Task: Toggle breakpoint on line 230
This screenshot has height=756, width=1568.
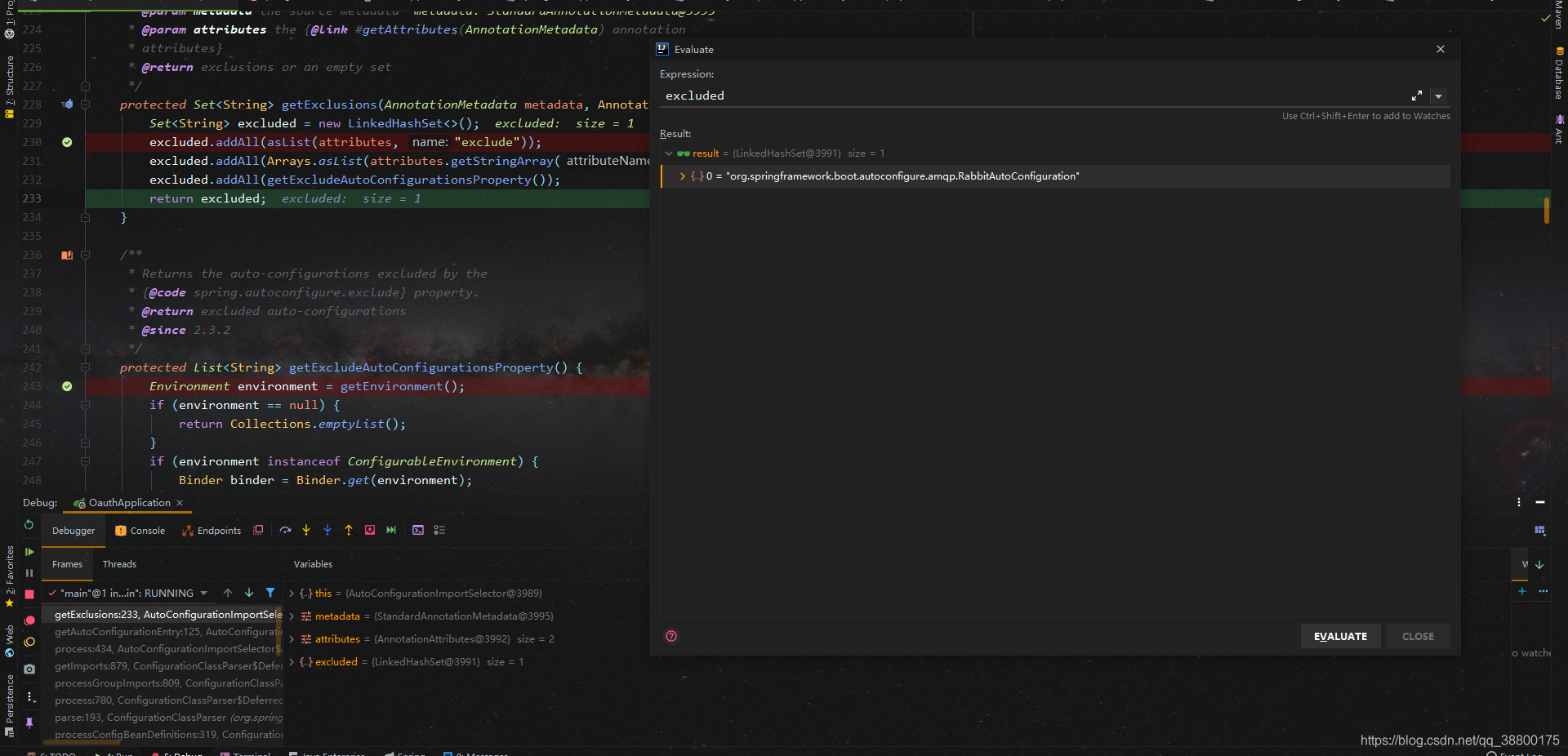Action: (x=67, y=142)
